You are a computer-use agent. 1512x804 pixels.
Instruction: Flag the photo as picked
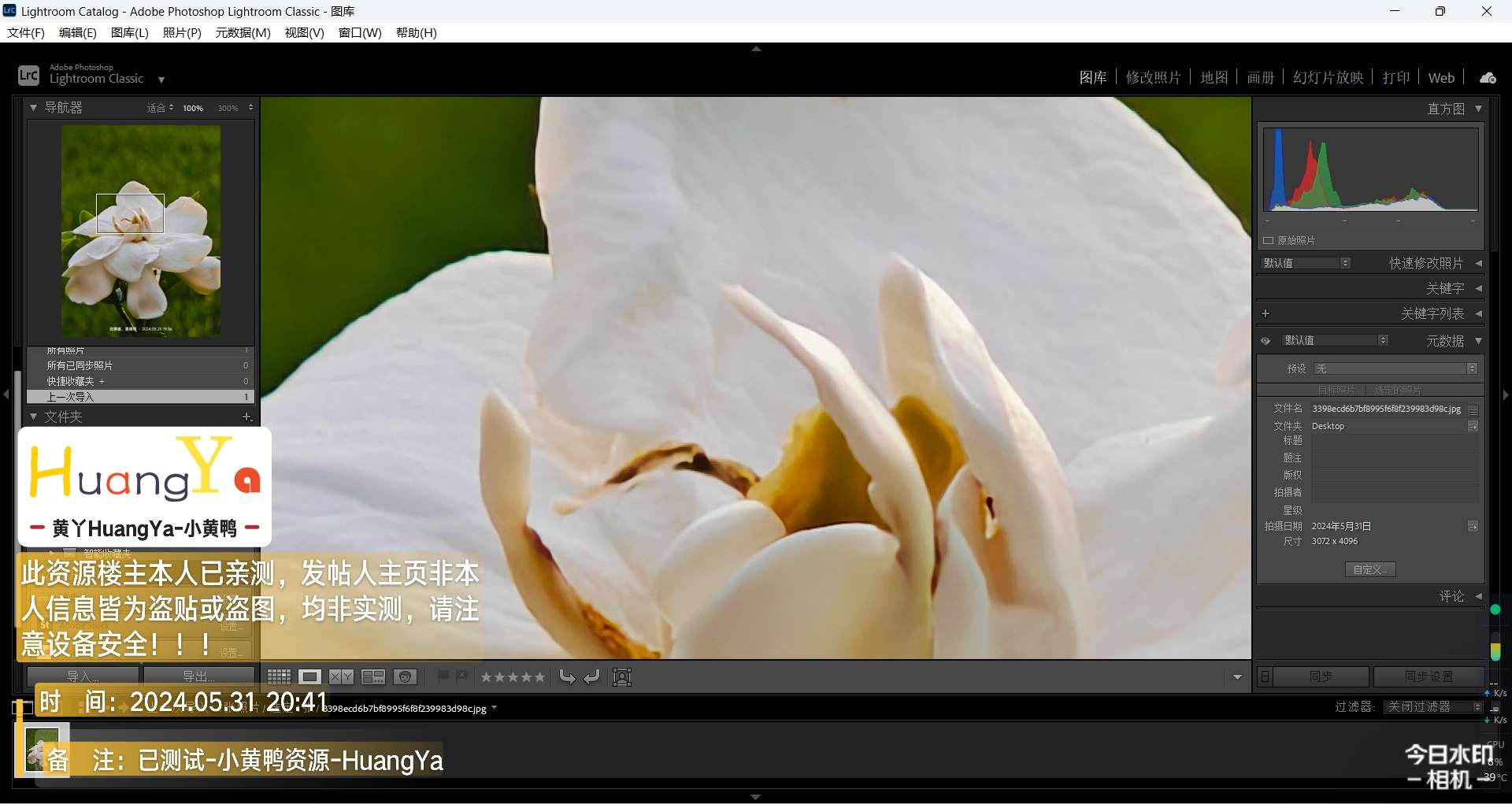click(x=443, y=676)
